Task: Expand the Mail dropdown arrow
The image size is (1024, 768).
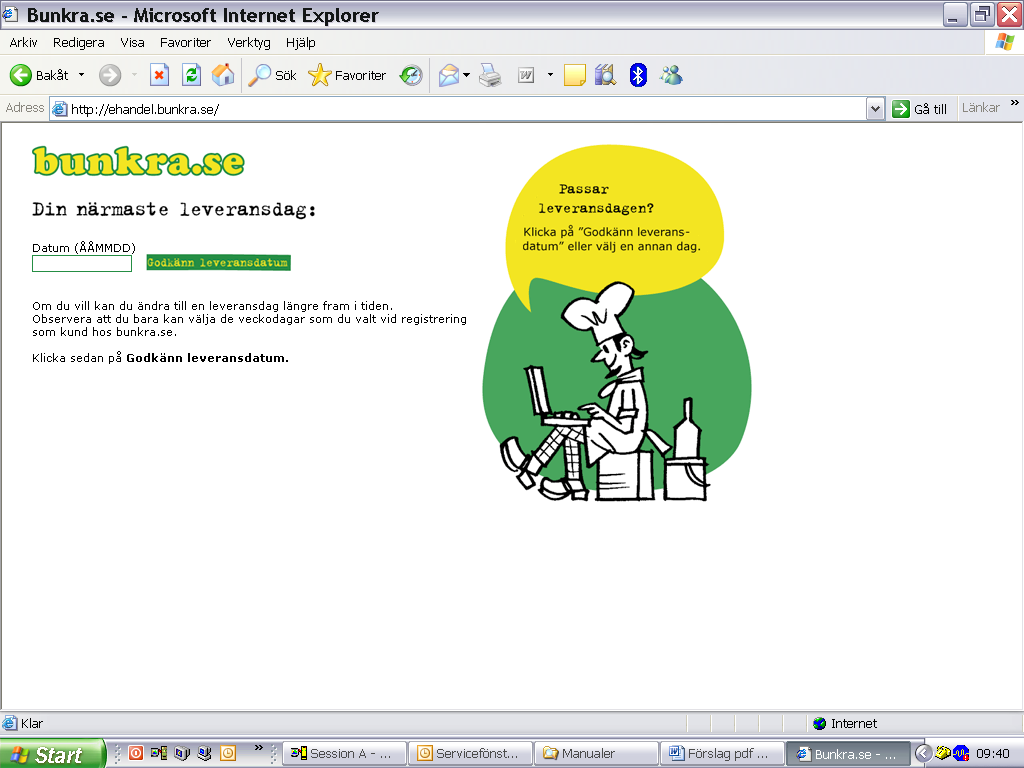Action: pos(466,75)
